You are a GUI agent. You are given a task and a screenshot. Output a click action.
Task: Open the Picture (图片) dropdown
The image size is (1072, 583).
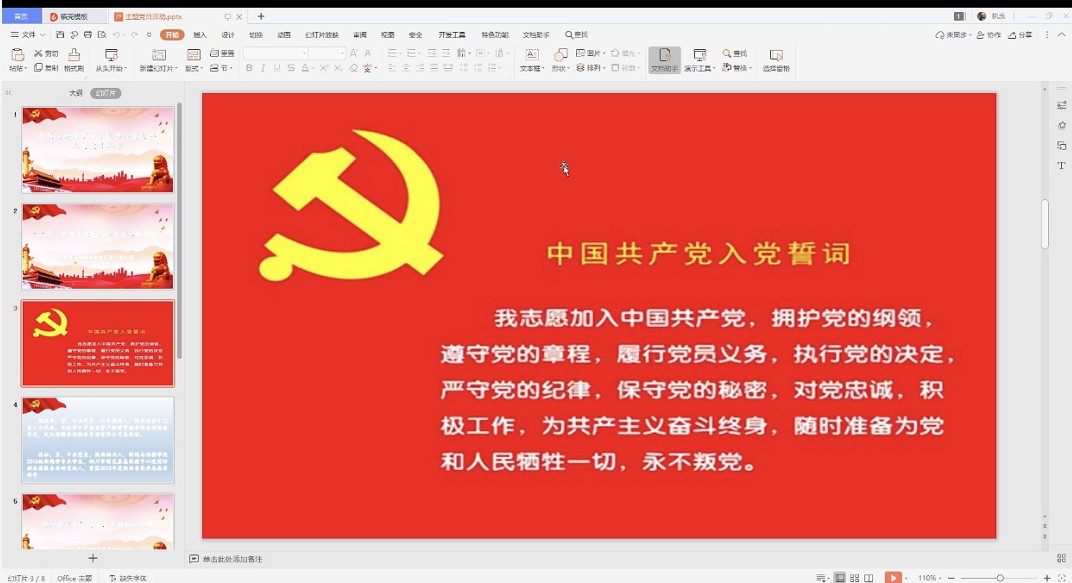pyautogui.click(x=591, y=53)
